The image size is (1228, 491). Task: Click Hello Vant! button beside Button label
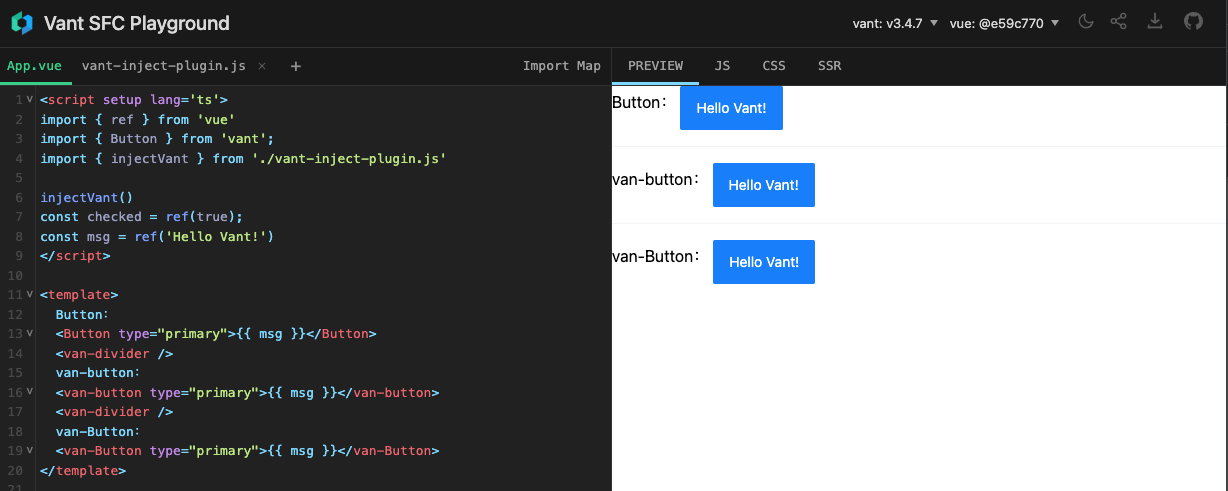tap(731, 108)
